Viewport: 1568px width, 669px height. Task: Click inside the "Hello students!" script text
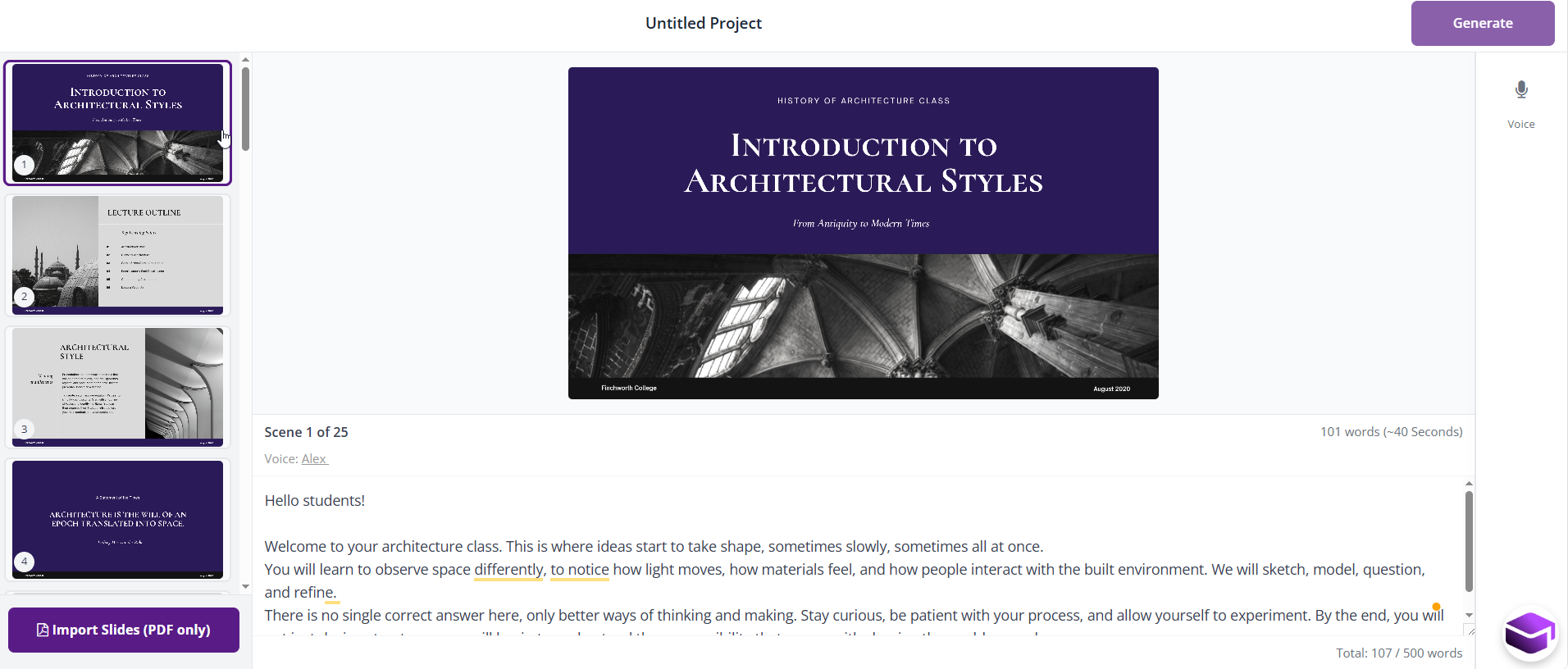pyautogui.click(x=315, y=501)
